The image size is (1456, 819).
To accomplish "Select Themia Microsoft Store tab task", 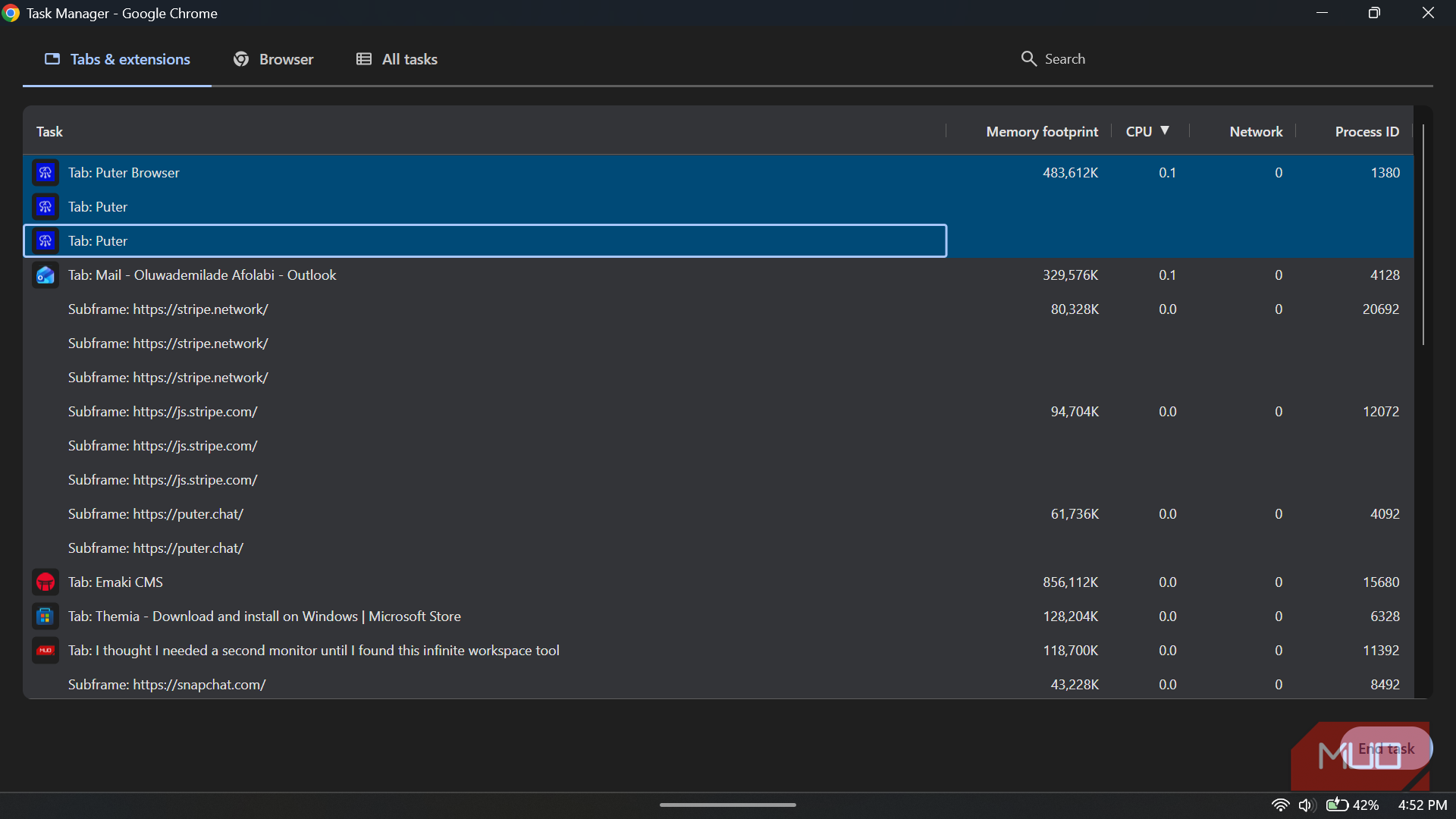I will coord(718,617).
